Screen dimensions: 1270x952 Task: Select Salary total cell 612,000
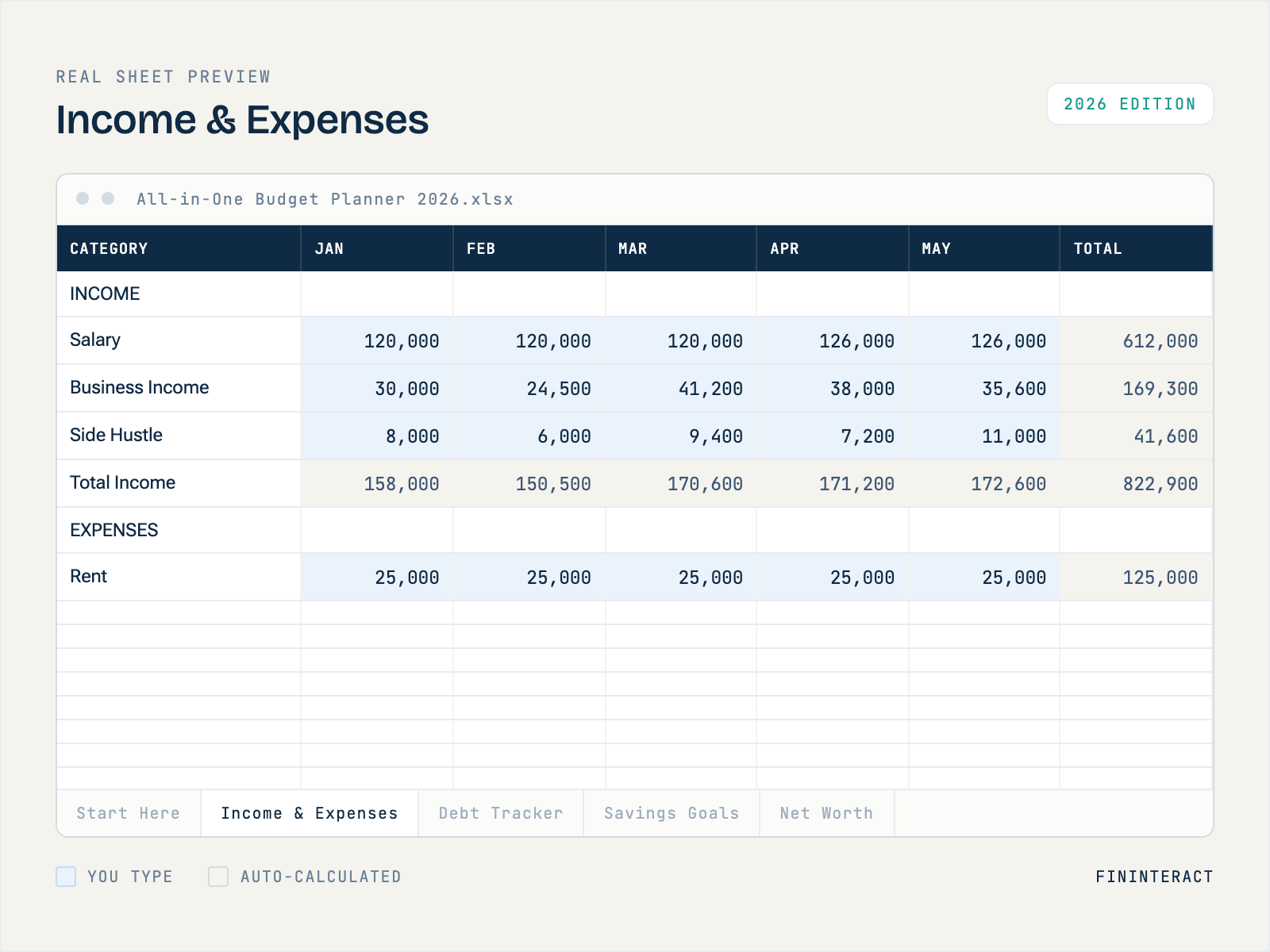point(1137,340)
